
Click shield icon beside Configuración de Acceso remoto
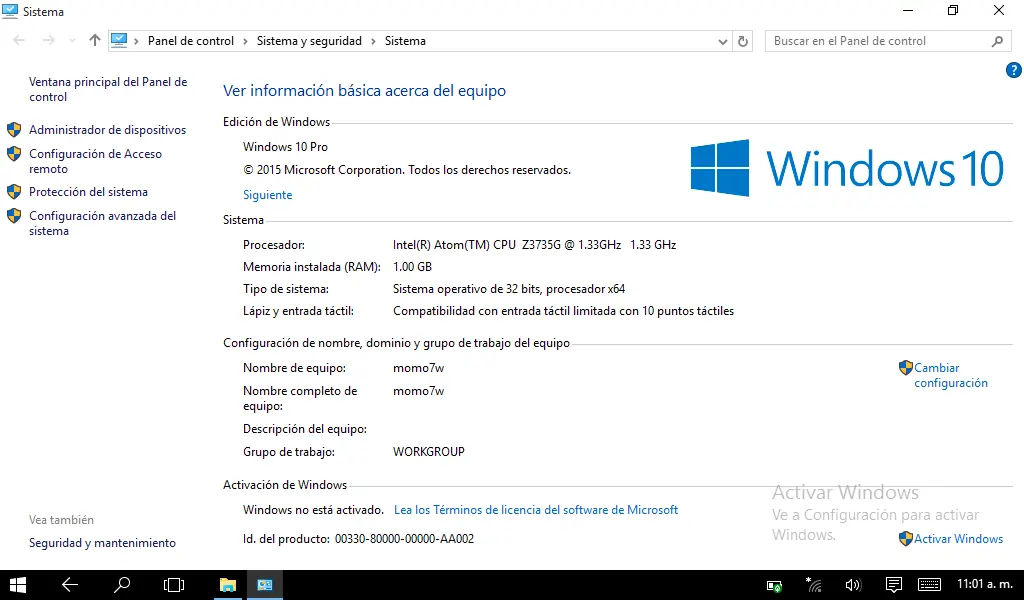pyautogui.click(x=14, y=154)
